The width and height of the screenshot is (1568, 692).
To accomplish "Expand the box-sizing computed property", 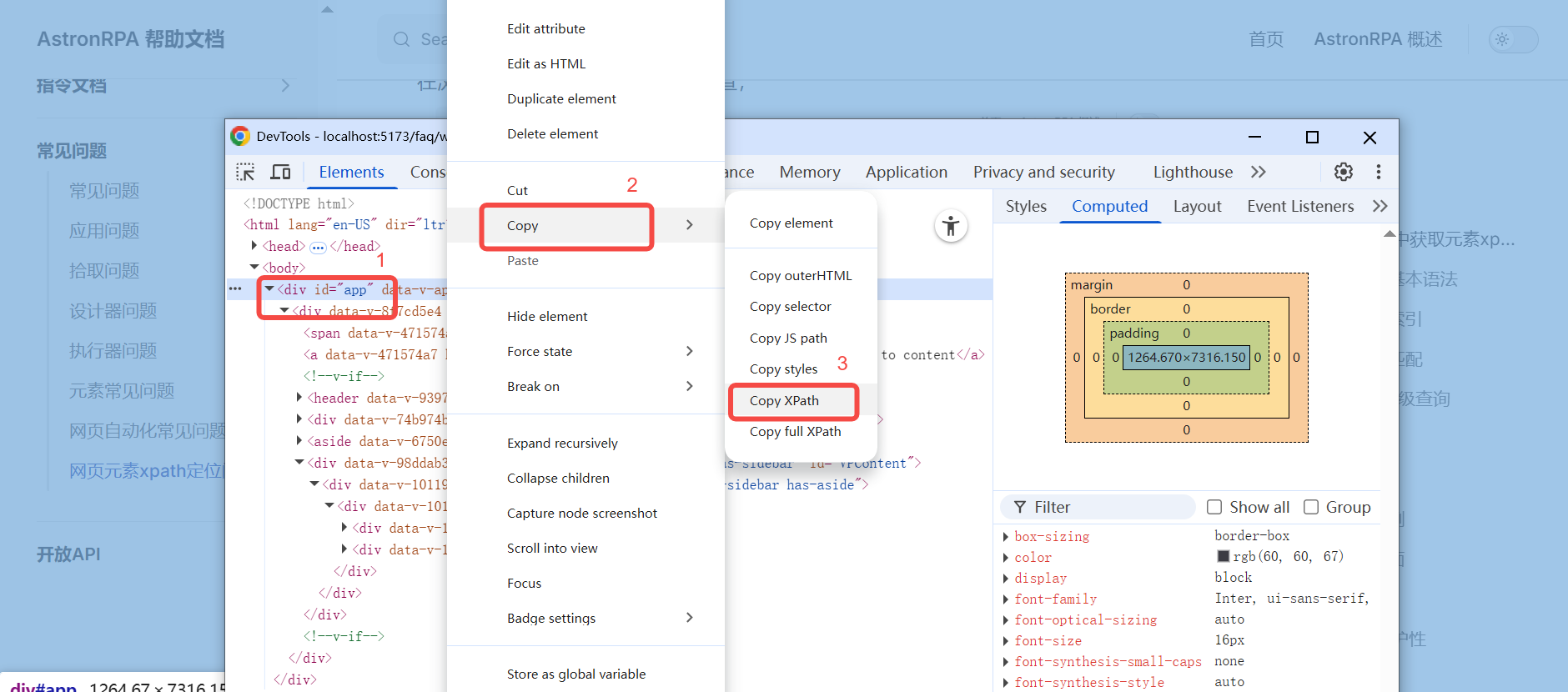I will click(x=1005, y=537).
